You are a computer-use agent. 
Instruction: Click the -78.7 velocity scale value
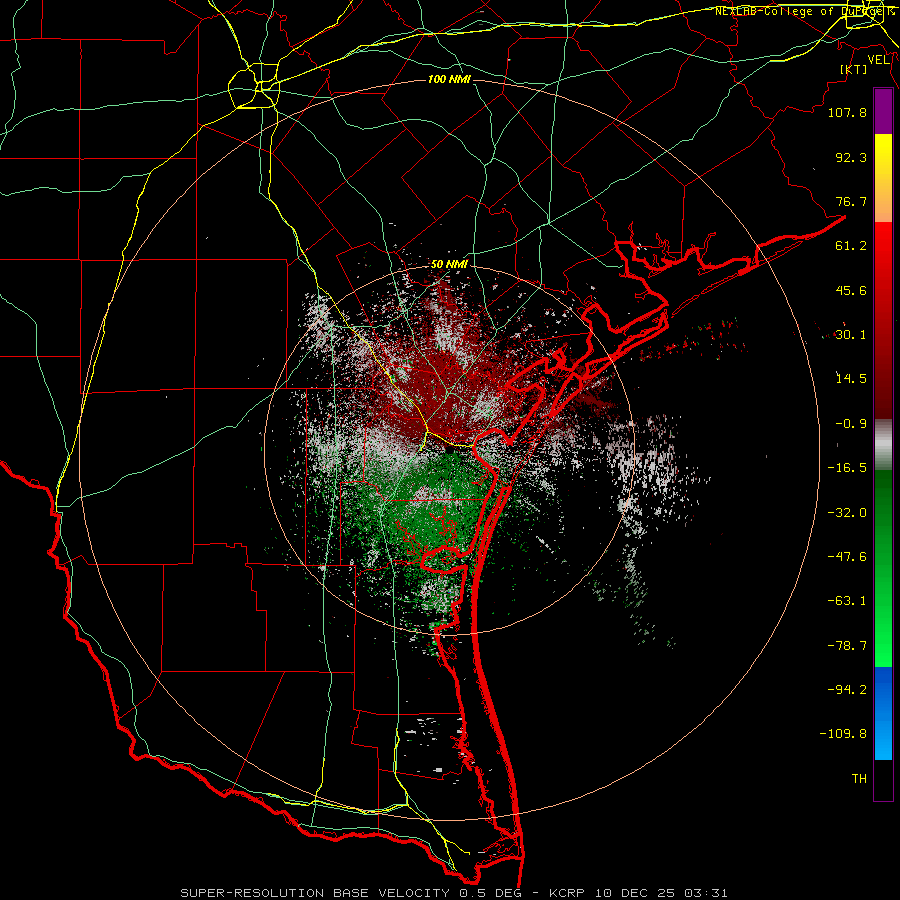[847, 646]
